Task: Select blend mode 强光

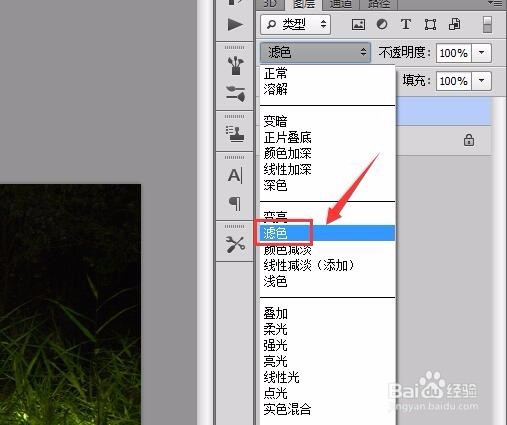Action: [327, 346]
